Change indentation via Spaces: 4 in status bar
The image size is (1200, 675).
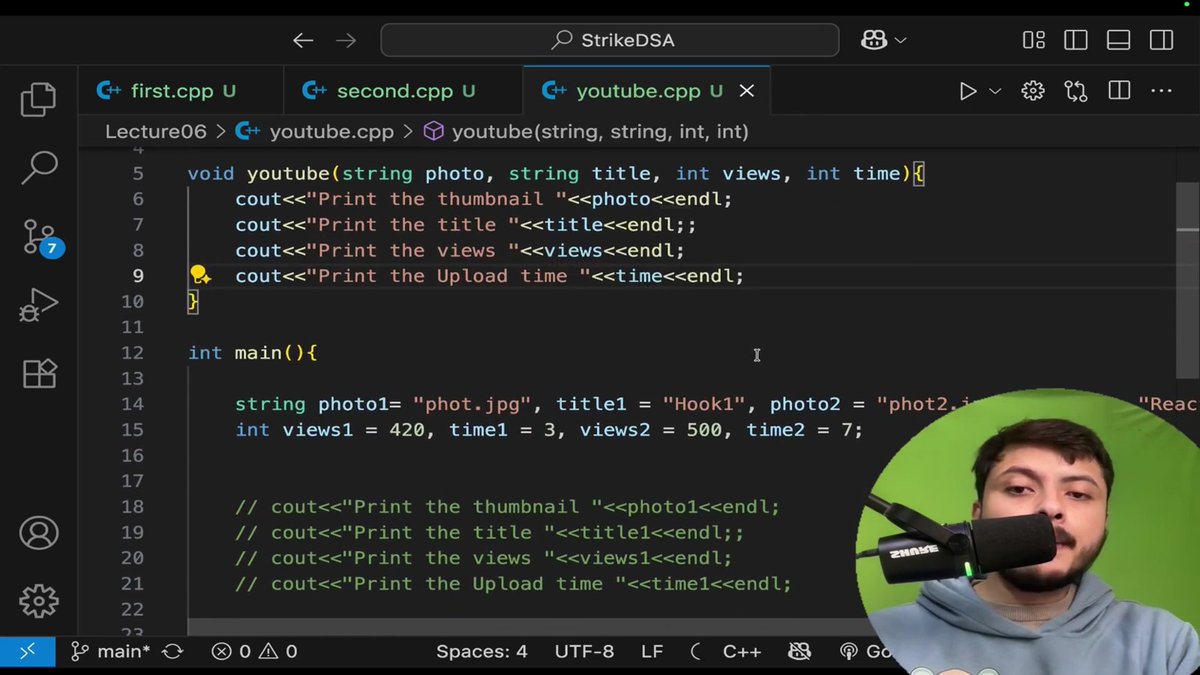click(482, 651)
